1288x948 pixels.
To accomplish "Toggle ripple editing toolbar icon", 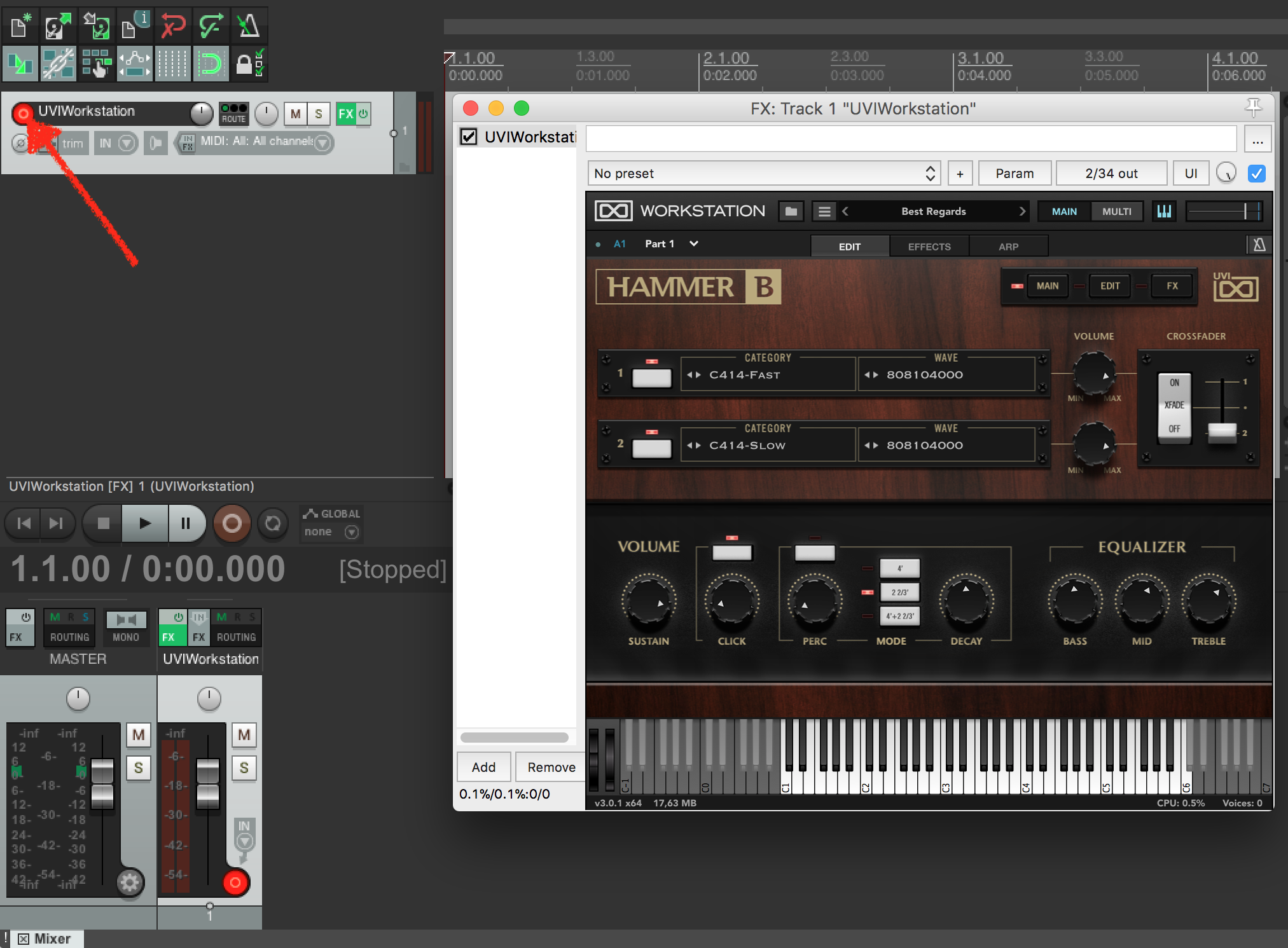I will [96, 64].
